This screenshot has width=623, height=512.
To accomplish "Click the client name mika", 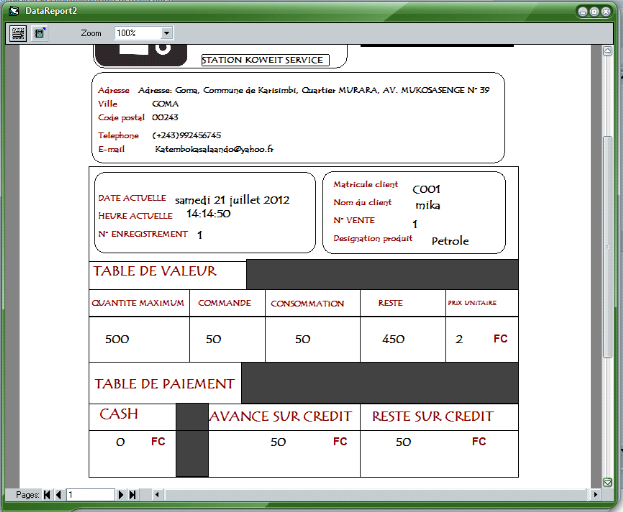I will pyautogui.click(x=428, y=205).
